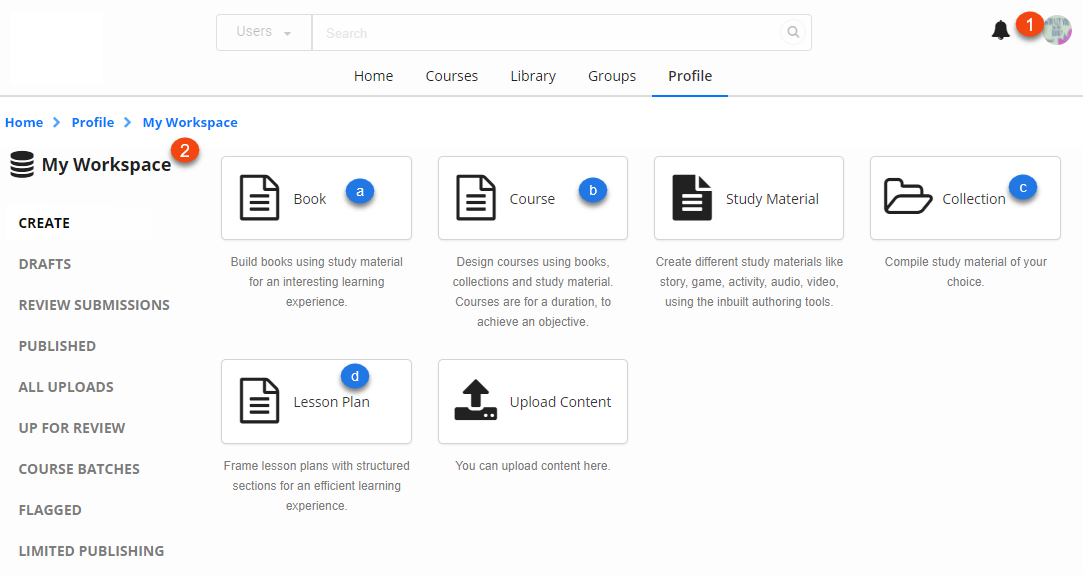
Task: Click the Book document icon
Action: click(260, 198)
